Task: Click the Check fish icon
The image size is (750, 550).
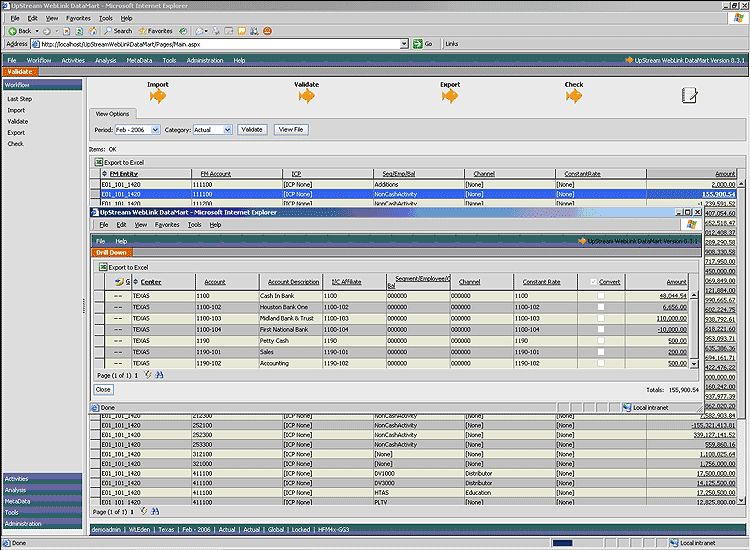Action: tap(574, 96)
